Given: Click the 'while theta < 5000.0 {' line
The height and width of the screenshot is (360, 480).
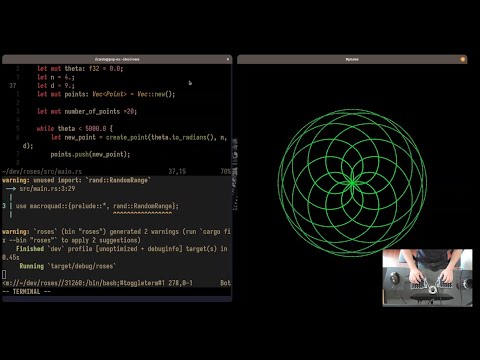Looking at the screenshot, I should (75, 128).
